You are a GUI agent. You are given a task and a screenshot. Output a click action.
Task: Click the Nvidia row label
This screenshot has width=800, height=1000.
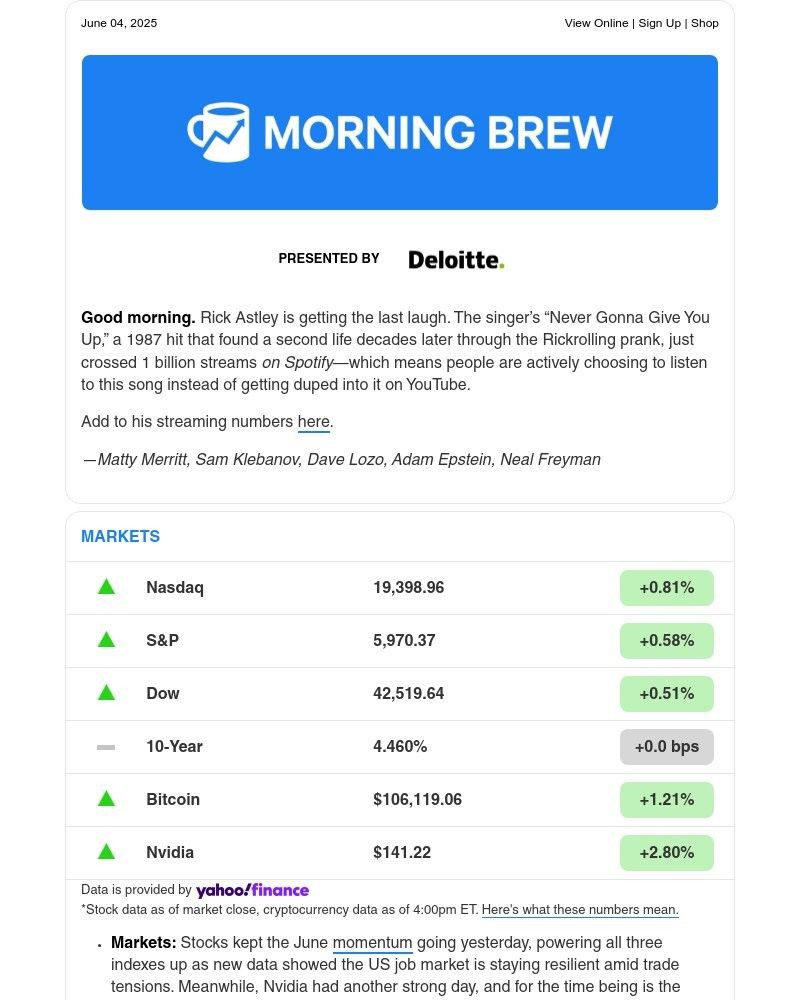(170, 852)
